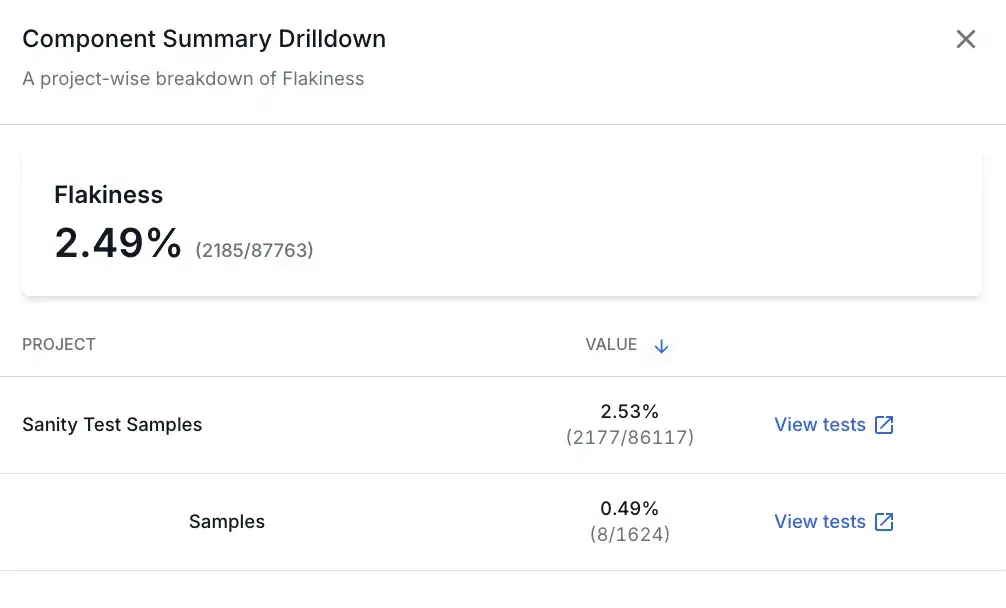
Task: Click the sort arrow beside VALUE
Action: pos(661,346)
